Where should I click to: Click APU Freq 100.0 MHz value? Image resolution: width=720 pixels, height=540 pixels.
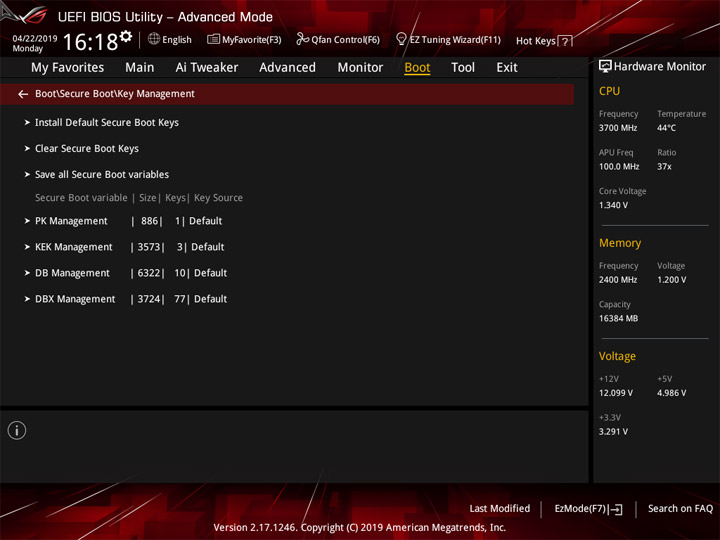pyautogui.click(x=619, y=167)
